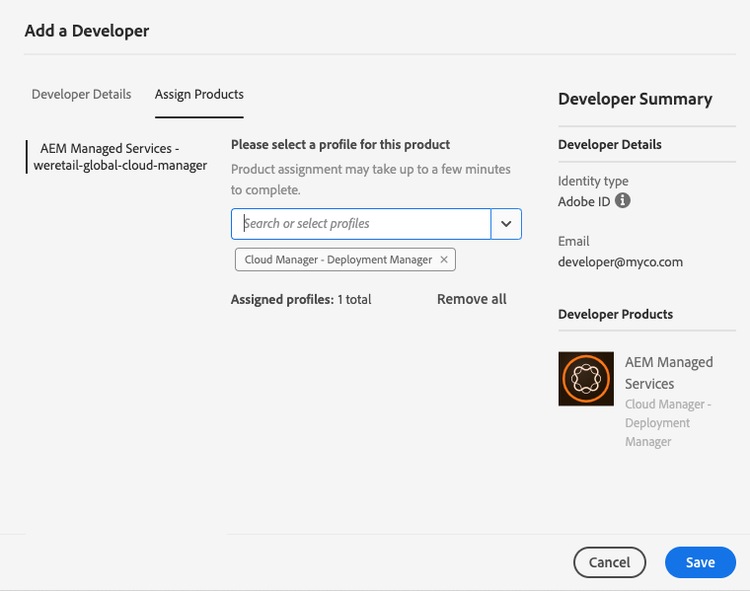Viewport: 750px width, 591px height.
Task: Click the Cloud Manager - Deployment Manager summary text
Action: pyautogui.click(x=668, y=423)
